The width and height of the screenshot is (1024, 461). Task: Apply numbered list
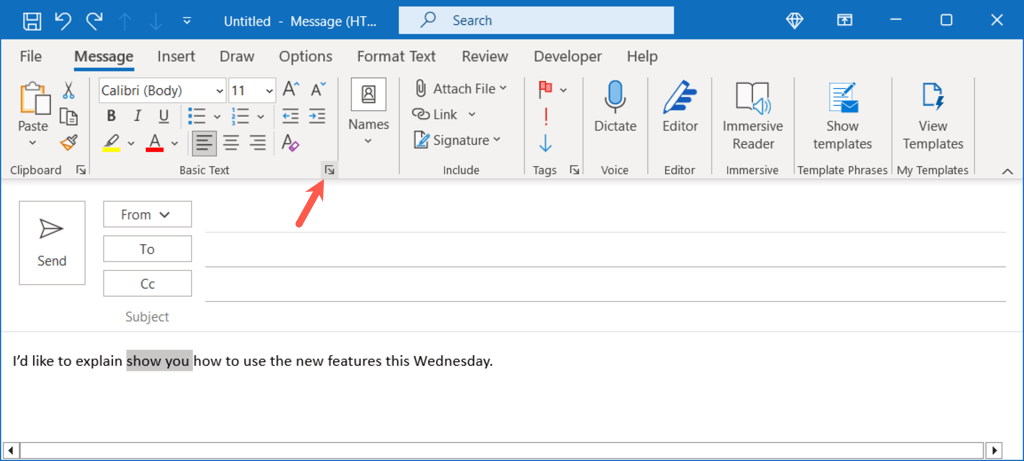240,116
